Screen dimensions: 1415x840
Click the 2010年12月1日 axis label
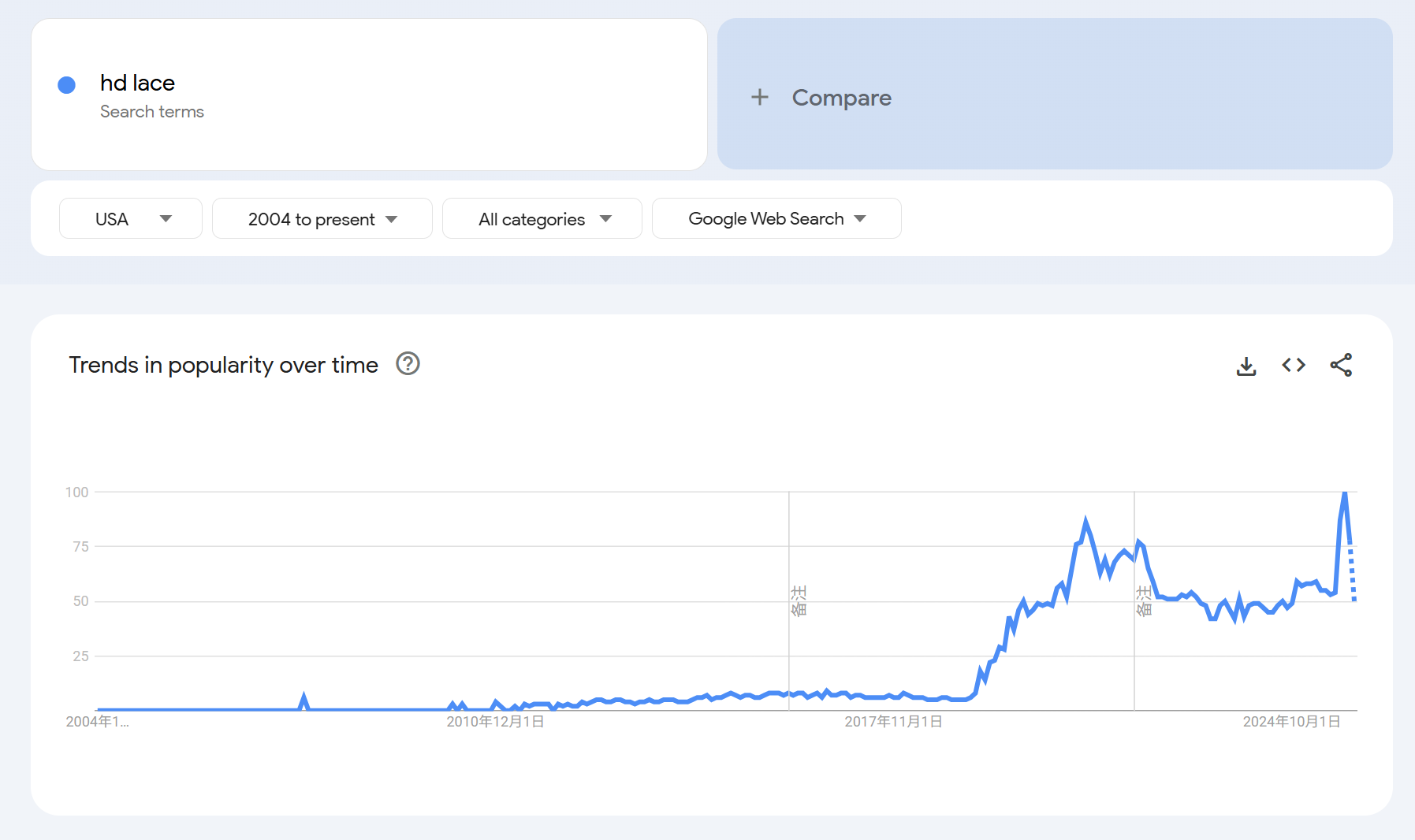495,722
